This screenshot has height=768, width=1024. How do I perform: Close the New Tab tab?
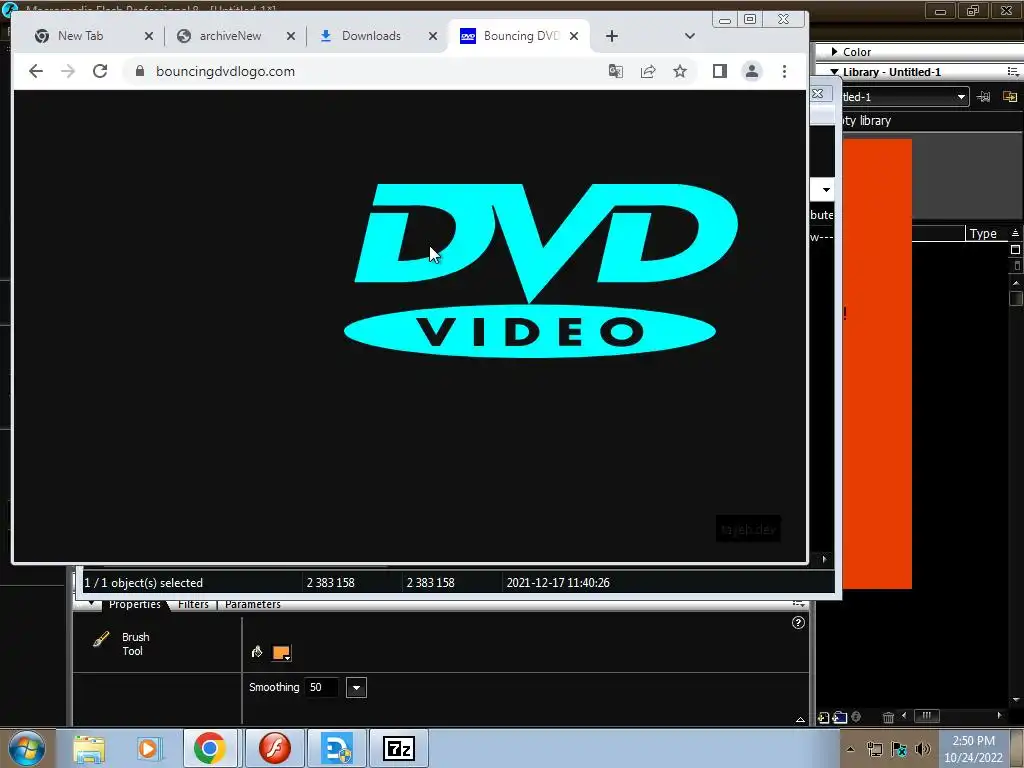[x=149, y=36]
